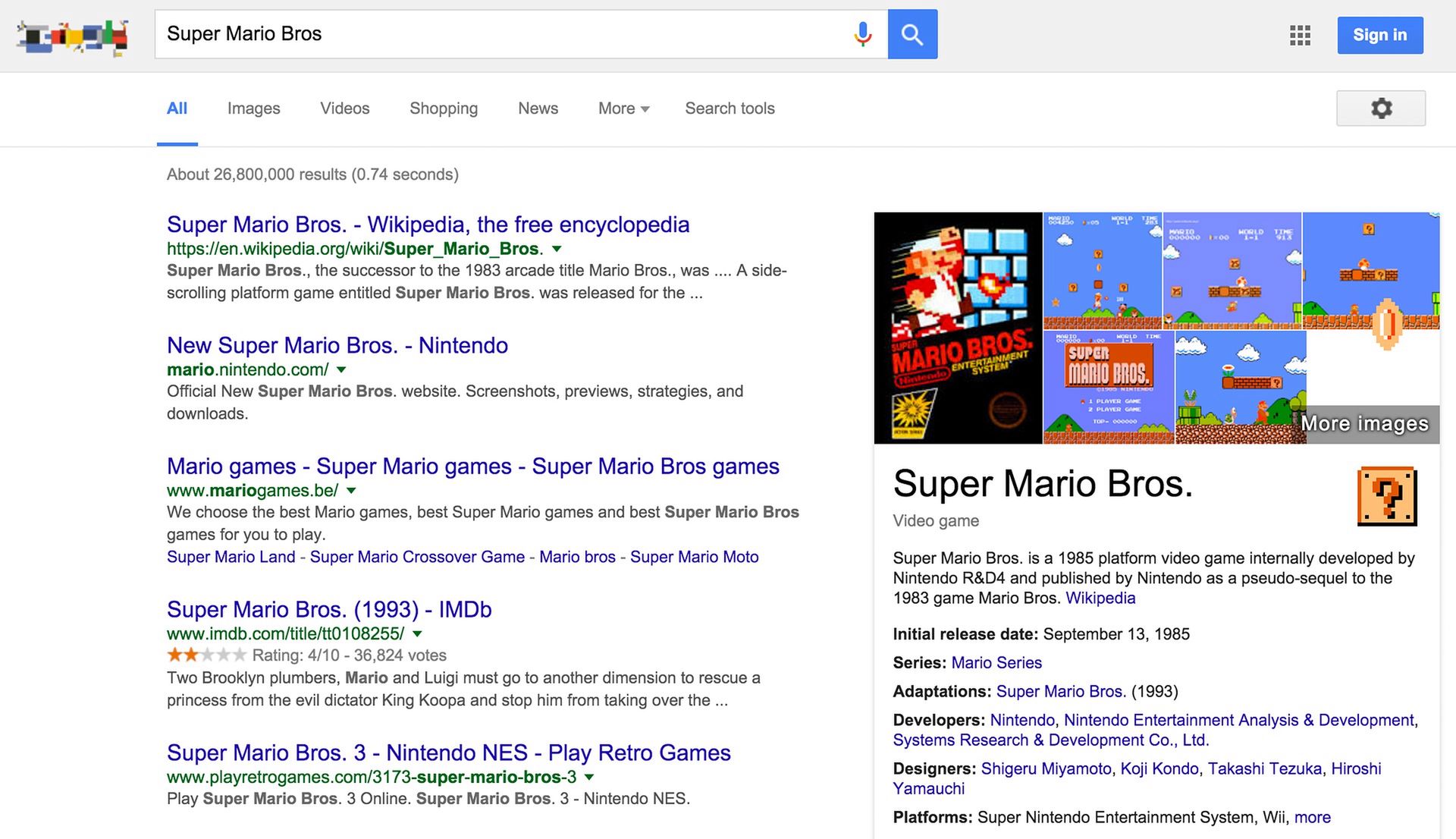This screenshot has width=1456, height=839.
Task: Open the More search category dropdown
Action: click(x=623, y=108)
